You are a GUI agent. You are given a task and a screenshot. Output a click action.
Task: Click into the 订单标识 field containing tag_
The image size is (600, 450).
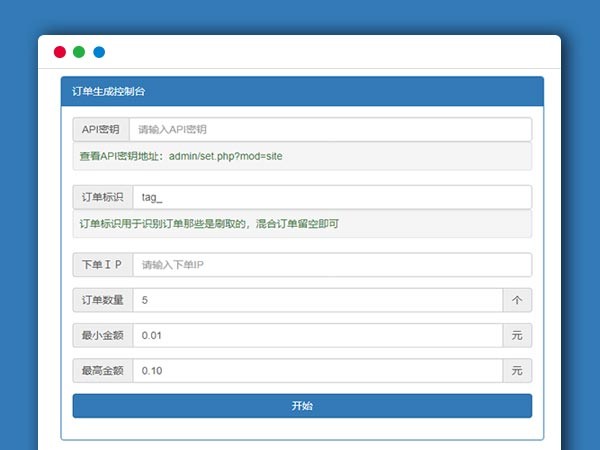[x=330, y=197]
